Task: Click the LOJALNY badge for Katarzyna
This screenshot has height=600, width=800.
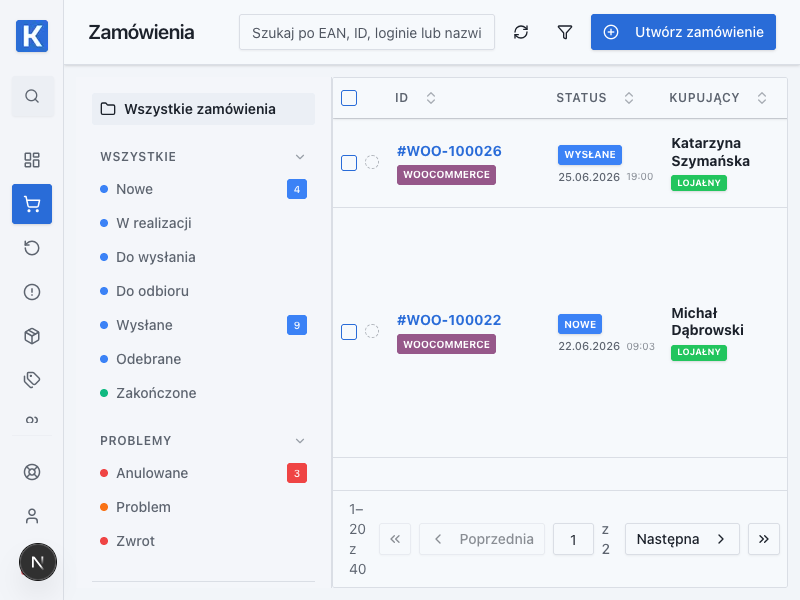Action: (699, 183)
